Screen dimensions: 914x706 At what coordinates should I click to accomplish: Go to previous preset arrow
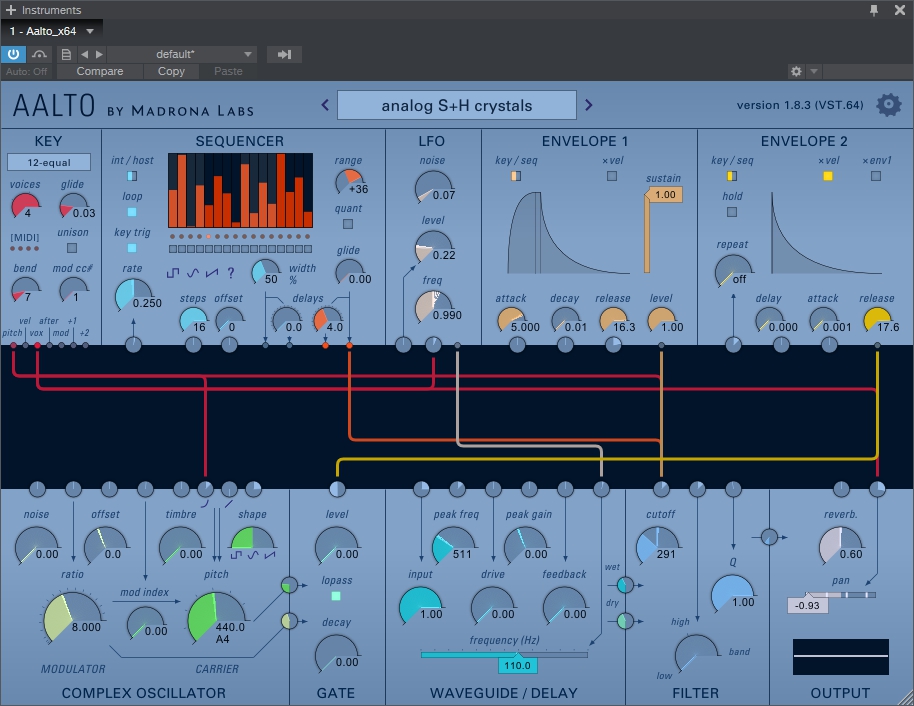point(325,105)
